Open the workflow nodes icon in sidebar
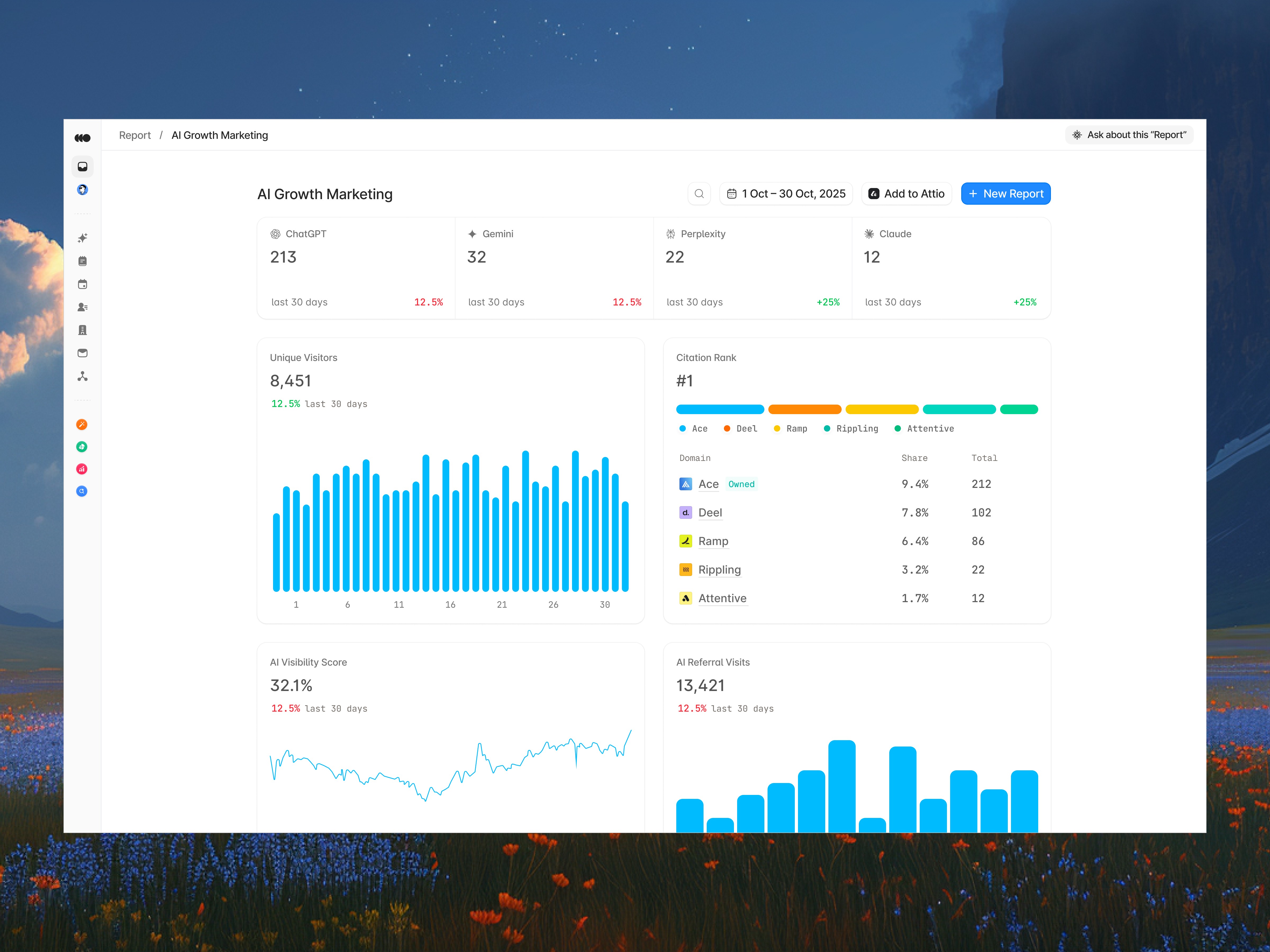This screenshot has width=1270, height=952. click(x=82, y=377)
